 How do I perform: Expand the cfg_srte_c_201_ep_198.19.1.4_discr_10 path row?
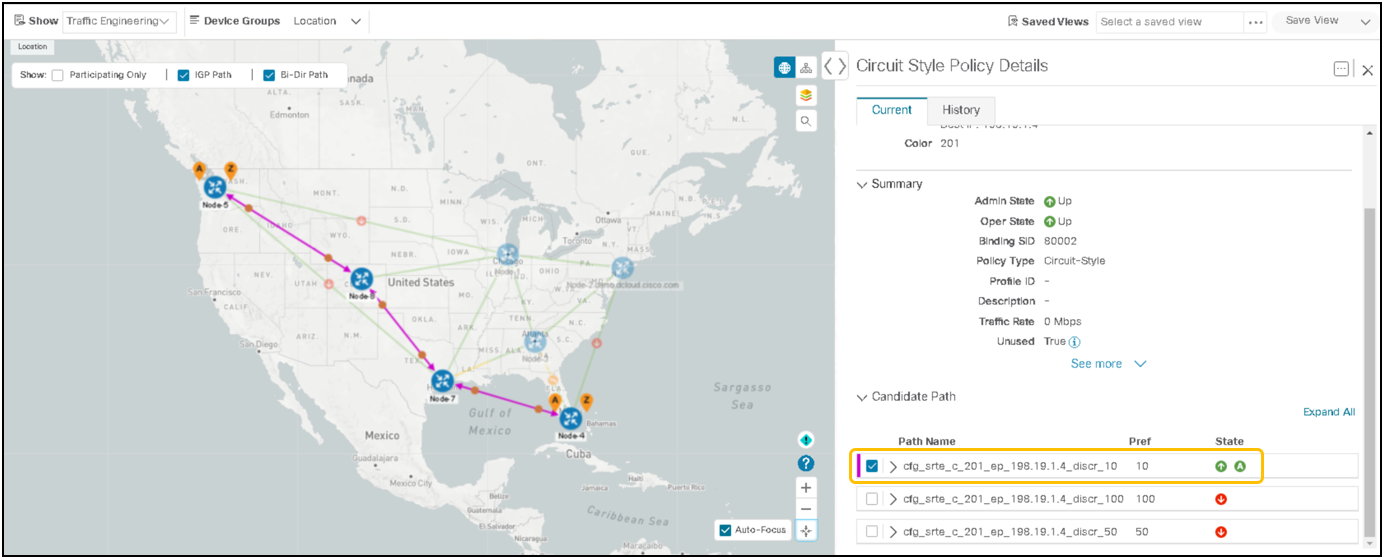click(894, 466)
